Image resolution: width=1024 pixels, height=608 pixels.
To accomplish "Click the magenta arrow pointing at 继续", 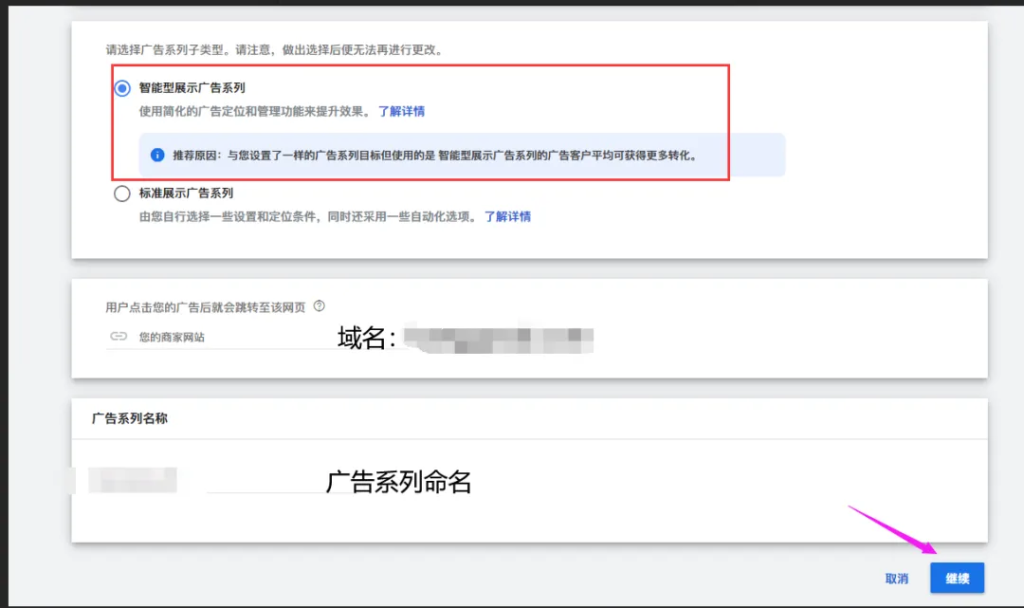I will click(x=893, y=529).
